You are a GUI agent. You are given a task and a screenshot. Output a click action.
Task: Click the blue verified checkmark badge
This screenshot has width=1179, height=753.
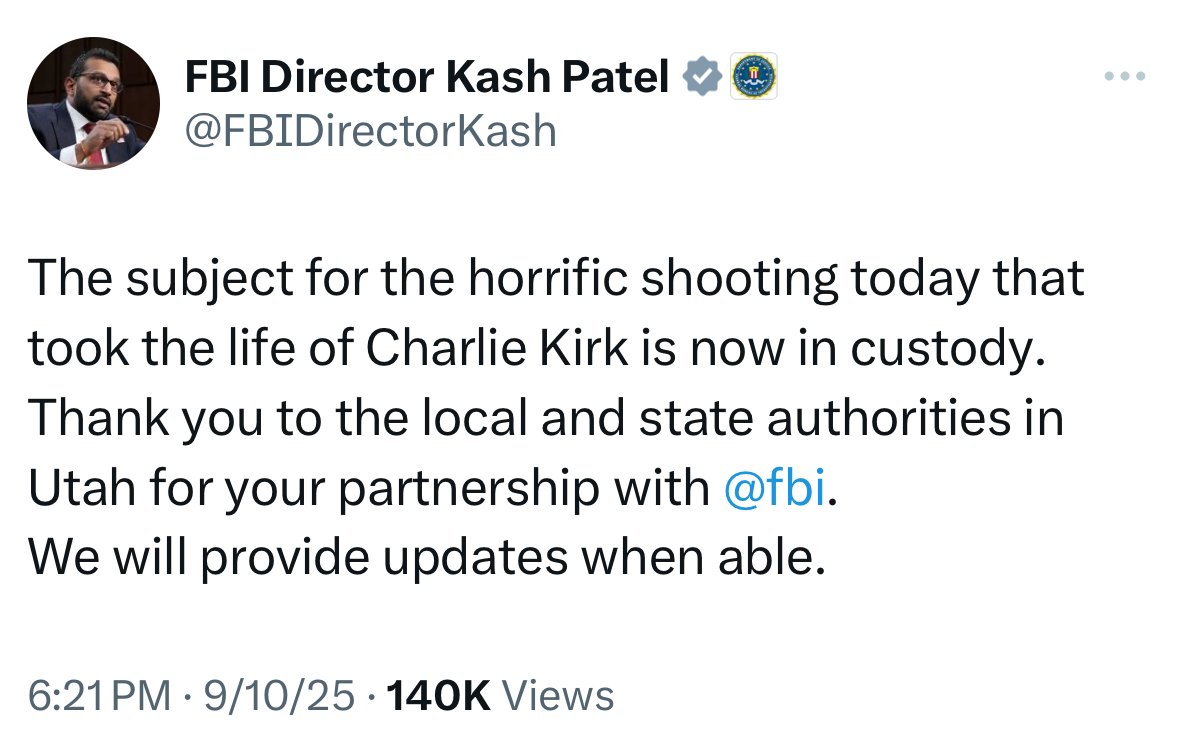click(702, 76)
